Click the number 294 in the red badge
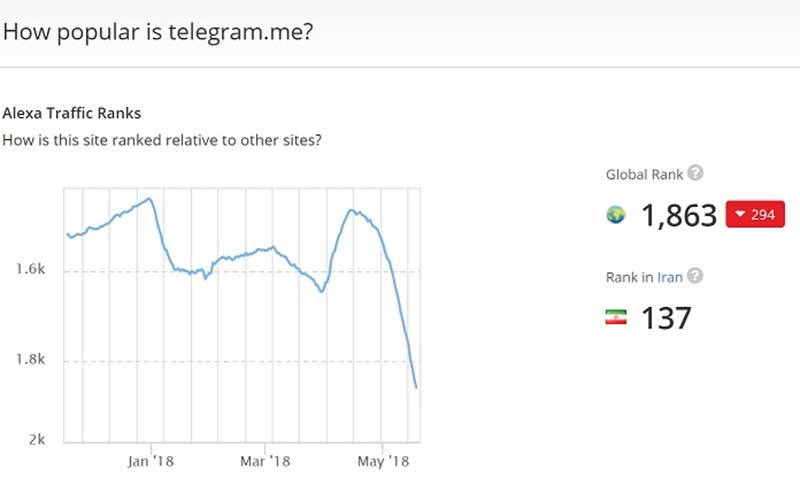 coord(763,214)
